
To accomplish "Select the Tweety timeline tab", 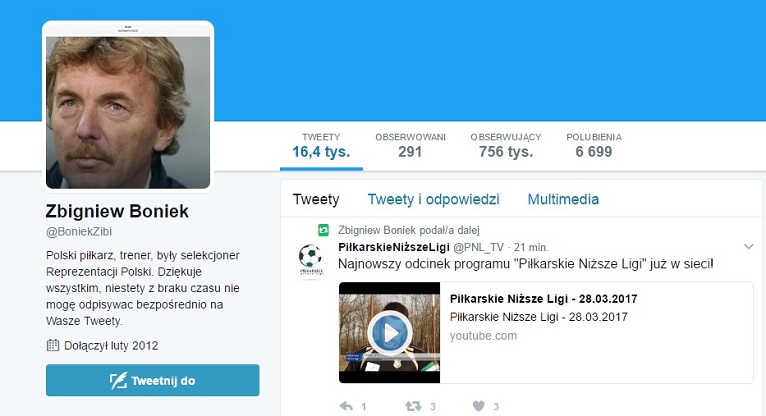I will coord(316,199).
